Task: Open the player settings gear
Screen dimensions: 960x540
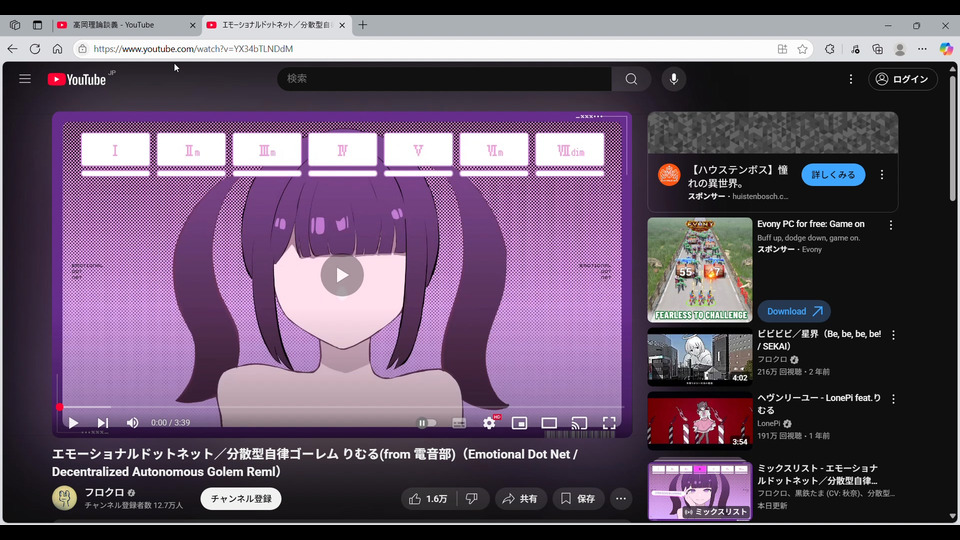Action: click(x=489, y=423)
